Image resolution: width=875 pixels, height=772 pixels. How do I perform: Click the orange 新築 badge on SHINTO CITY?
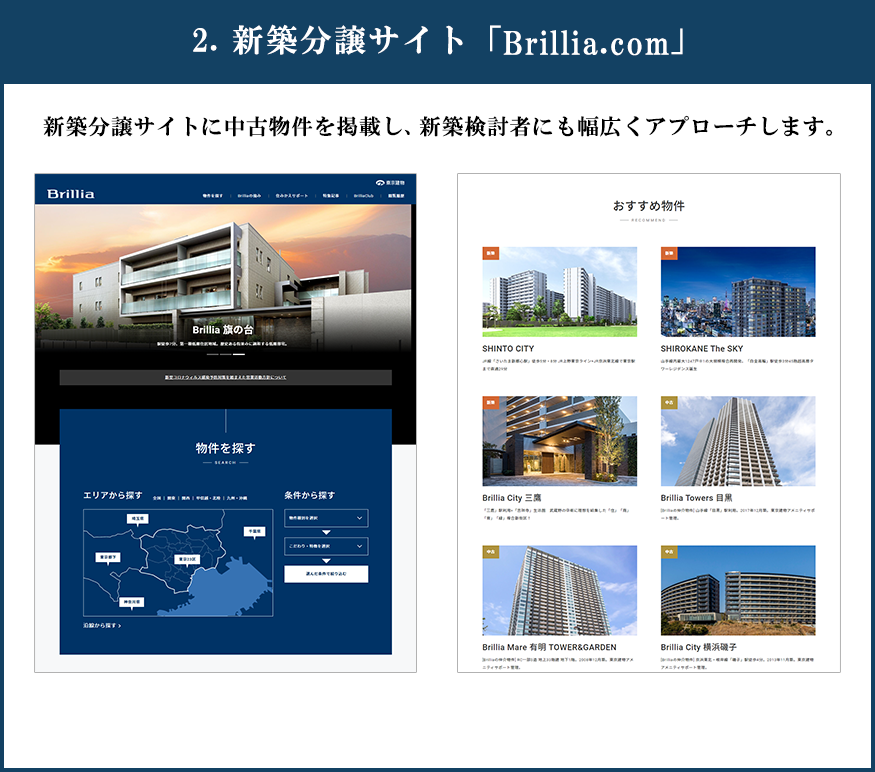click(491, 253)
